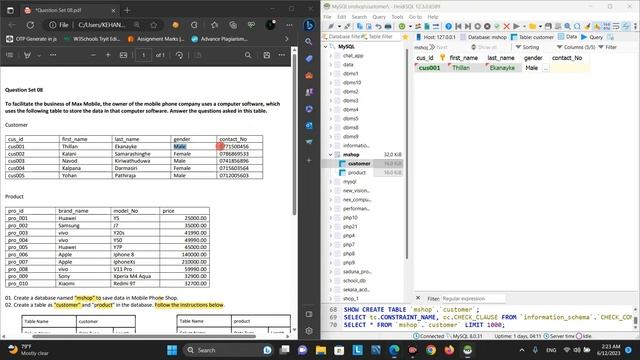Open the Columns (5/5) dropdown
640x360 pixels.
pyautogui.click(x=576, y=47)
